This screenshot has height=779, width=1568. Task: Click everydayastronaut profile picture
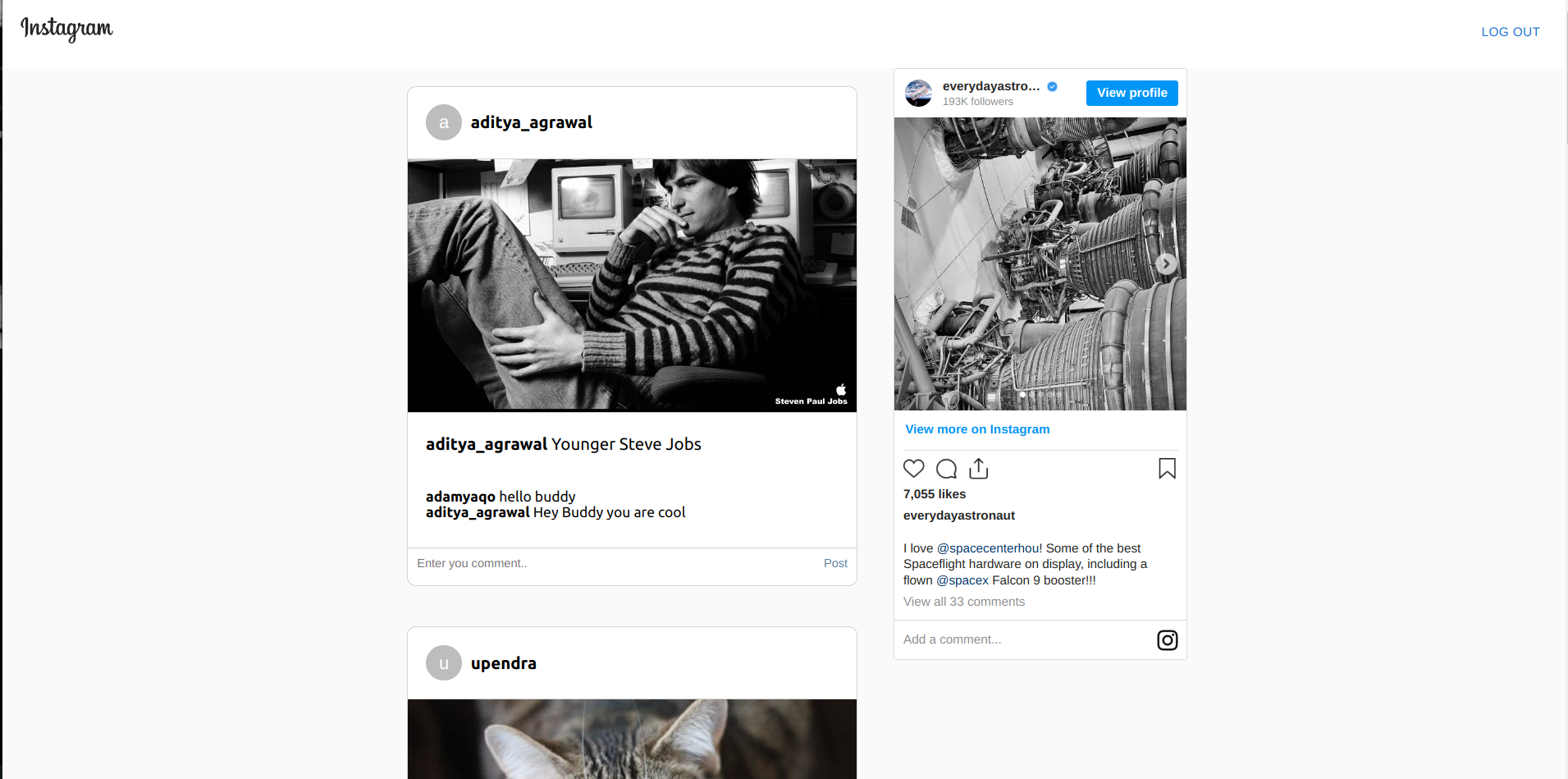[919, 93]
